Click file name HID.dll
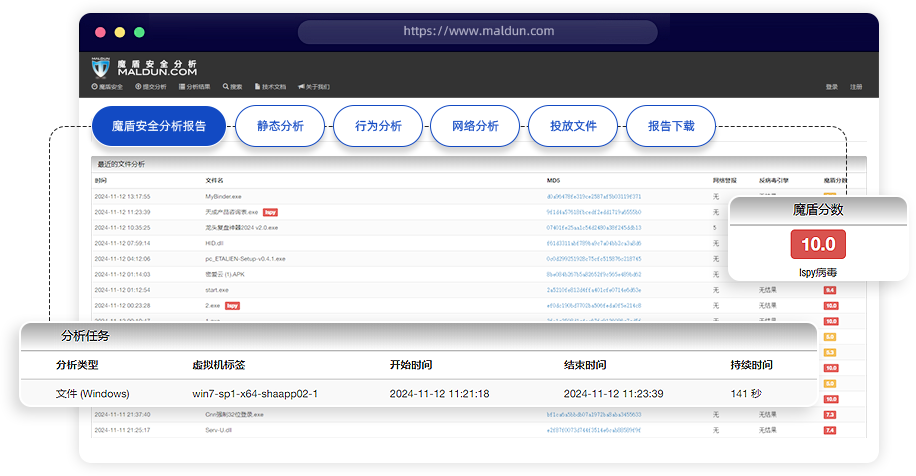The height and width of the screenshot is (476, 916). point(214,243)
